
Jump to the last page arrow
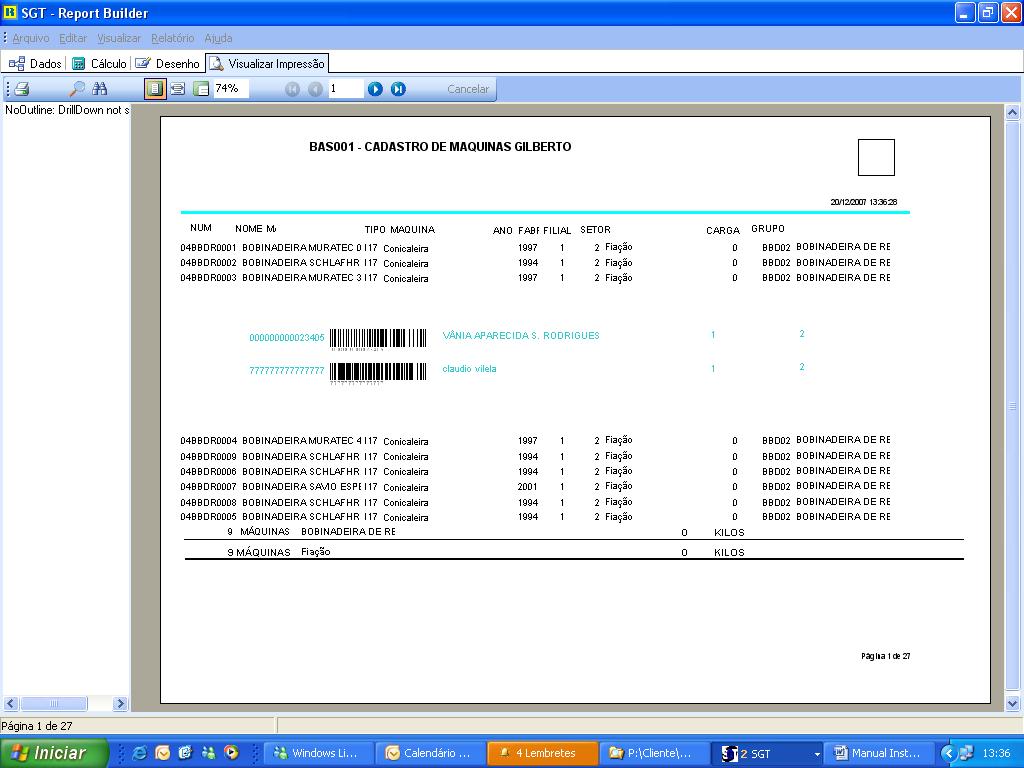398,89
